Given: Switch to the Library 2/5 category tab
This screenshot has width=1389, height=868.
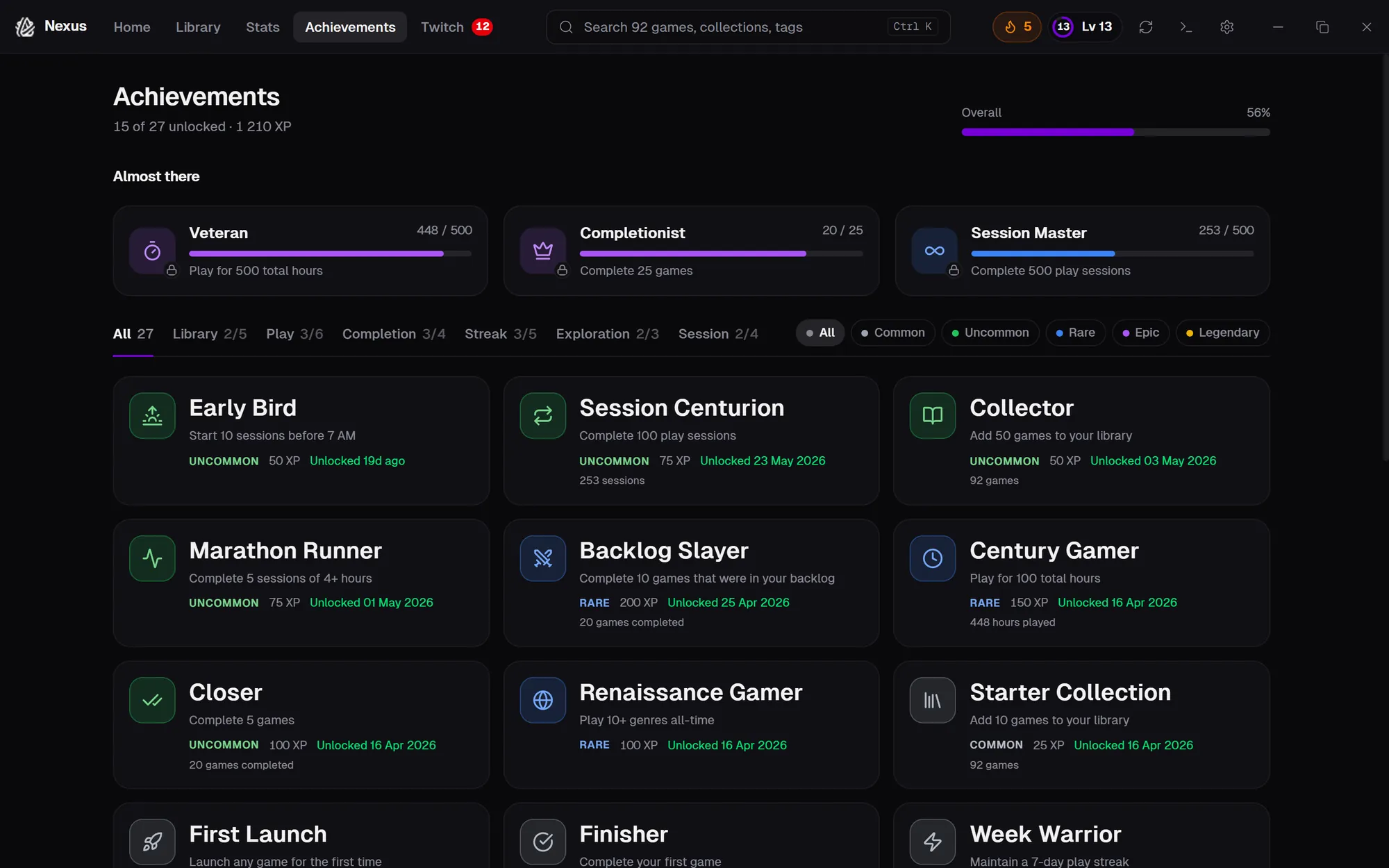Looking at the screenshot, I should 210,335.
